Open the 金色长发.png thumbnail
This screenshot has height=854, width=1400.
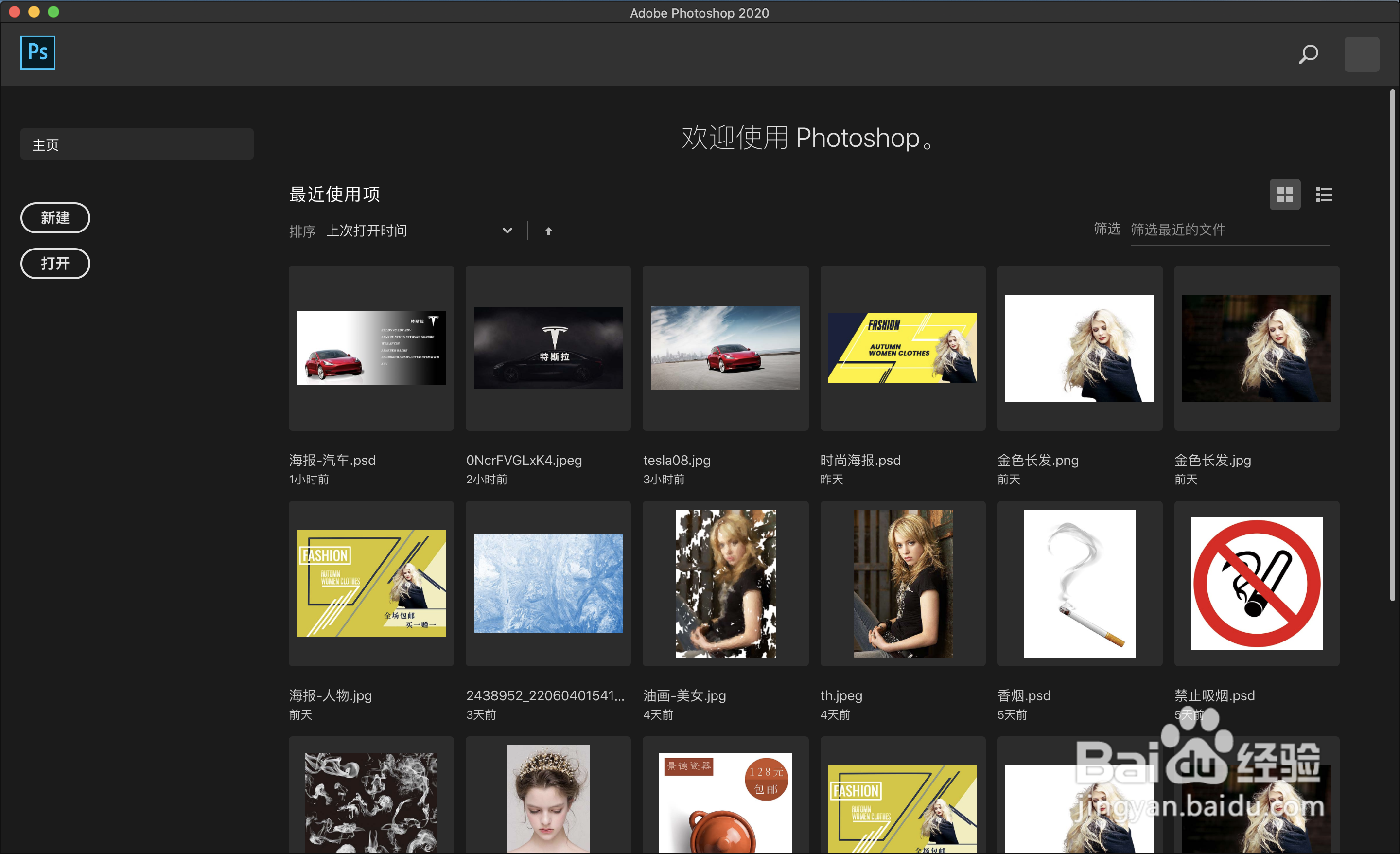point(1079,348)
